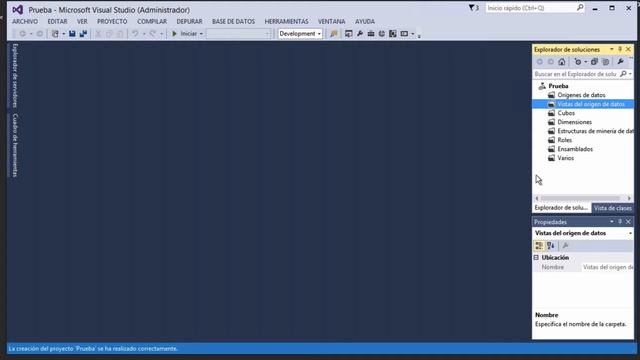Open the PROYECTO menu
Screen dimensions: 640x360
click(112, 21)
